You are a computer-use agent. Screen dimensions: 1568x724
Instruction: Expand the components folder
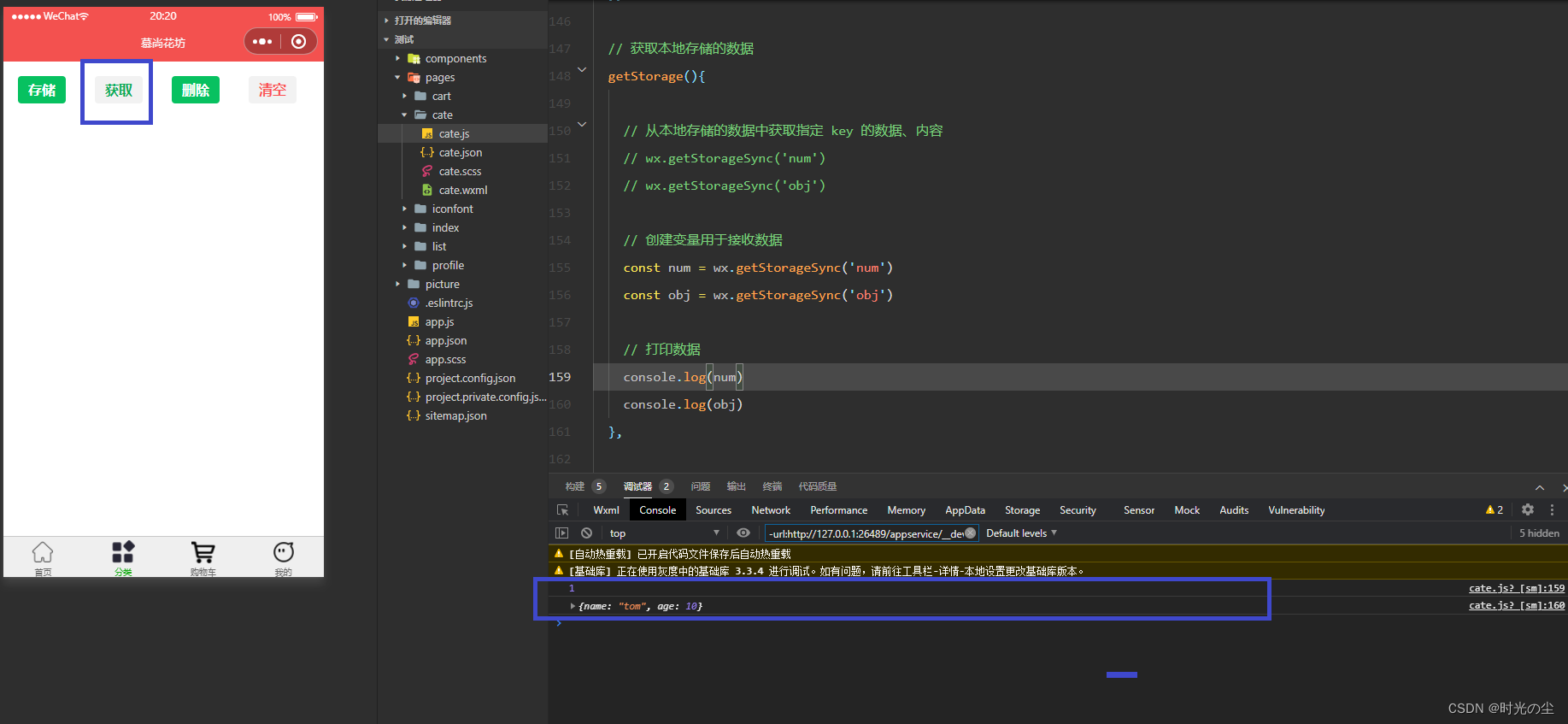[x=397, y=58]
